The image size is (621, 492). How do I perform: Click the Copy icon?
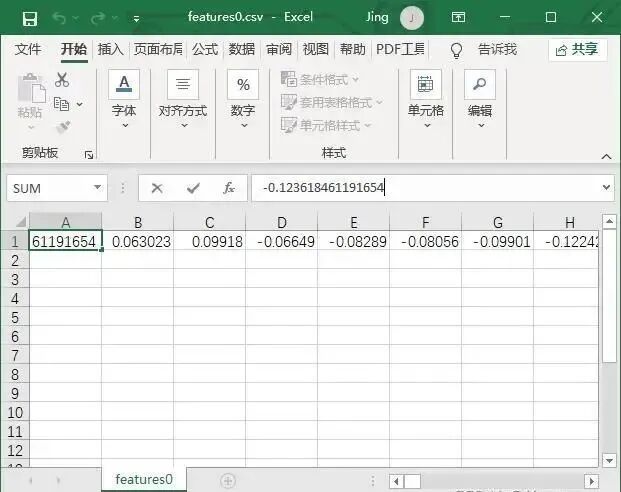click(x=61, y=104)
